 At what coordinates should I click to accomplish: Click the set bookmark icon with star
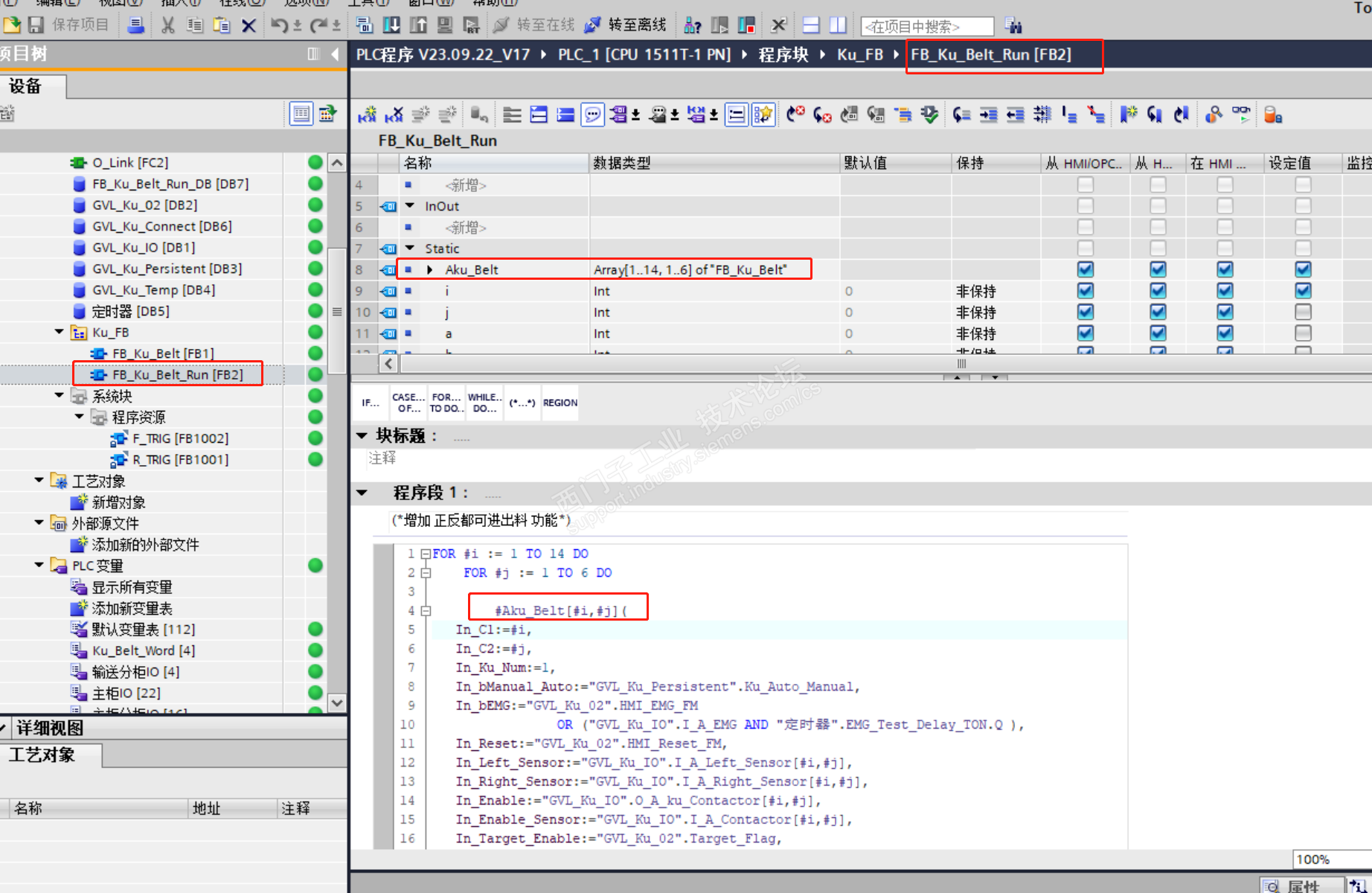tap(1129, 115)
